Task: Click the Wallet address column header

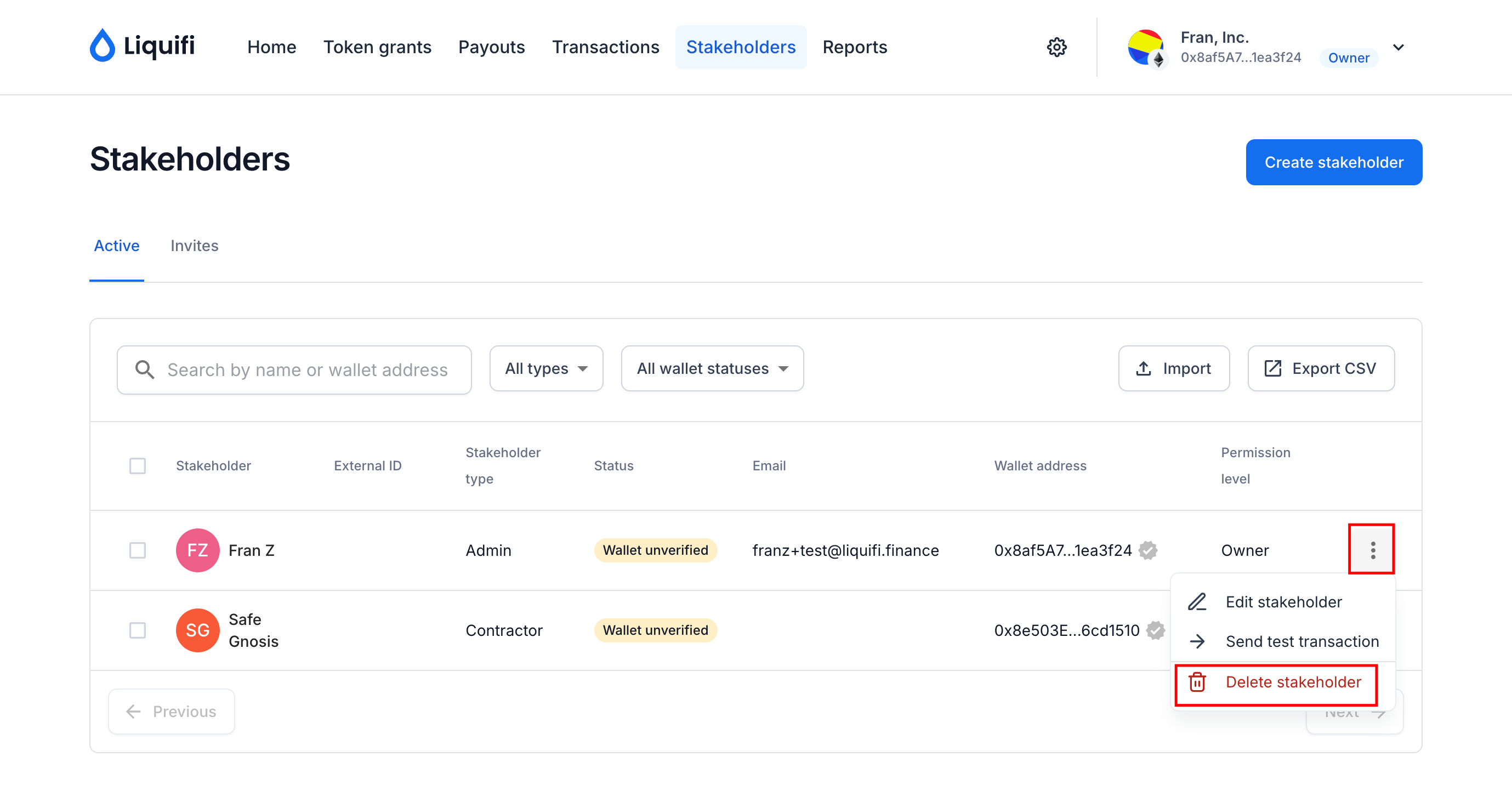Action: point(1040,465)
